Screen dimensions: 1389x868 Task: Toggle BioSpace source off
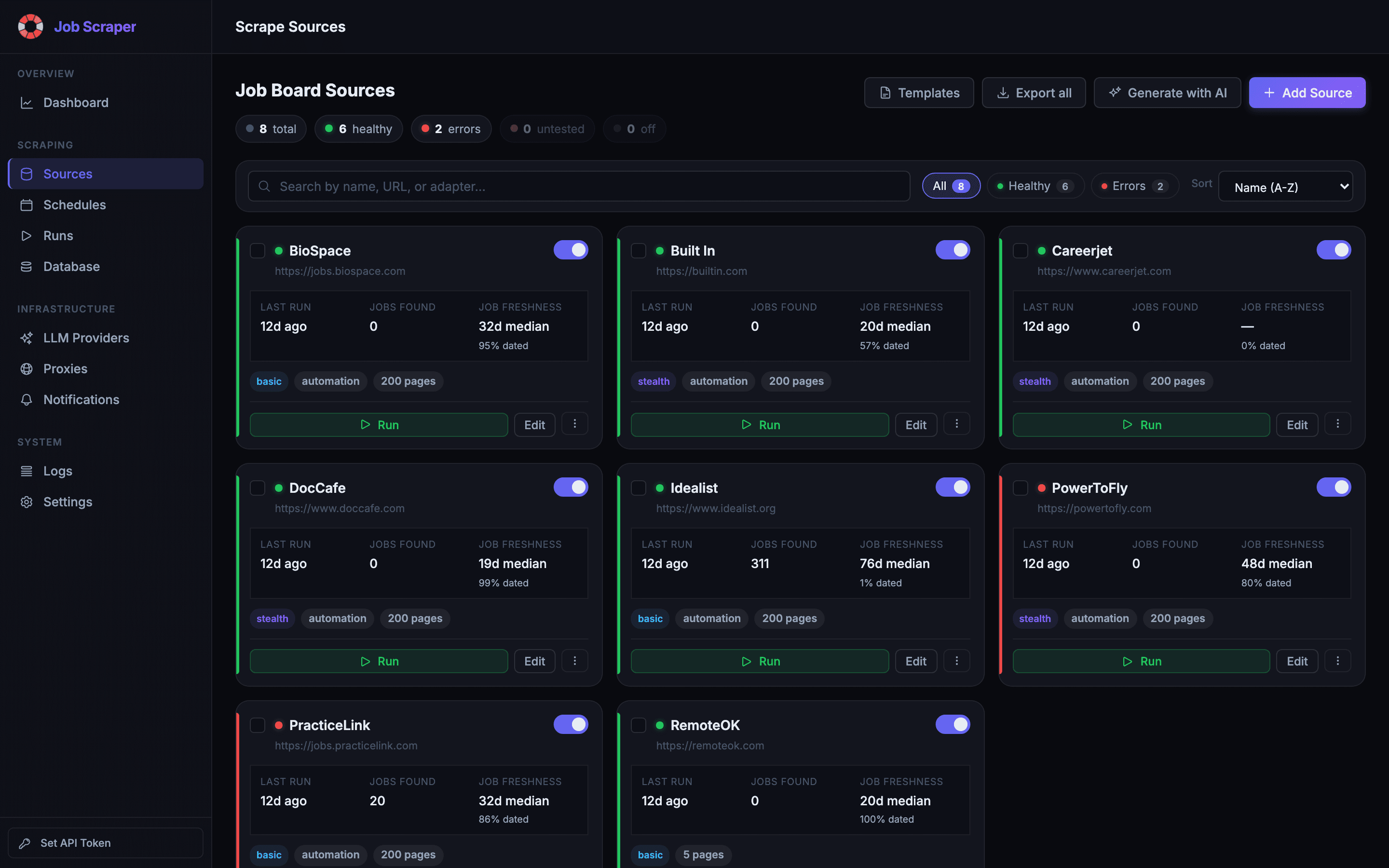pyautogui.click(x=571, y=250)
